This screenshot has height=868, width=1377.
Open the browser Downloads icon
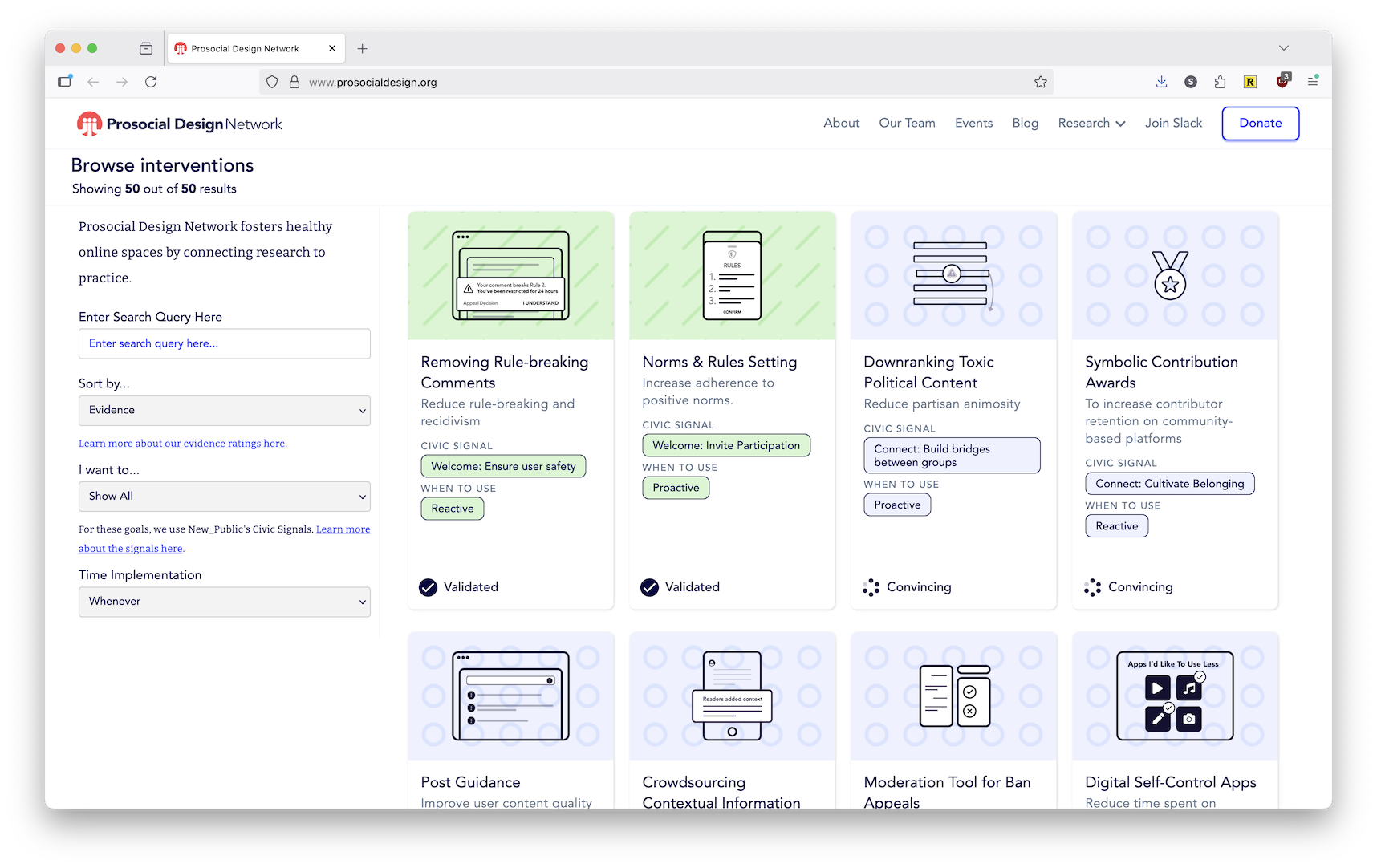tap(1161, 81)
